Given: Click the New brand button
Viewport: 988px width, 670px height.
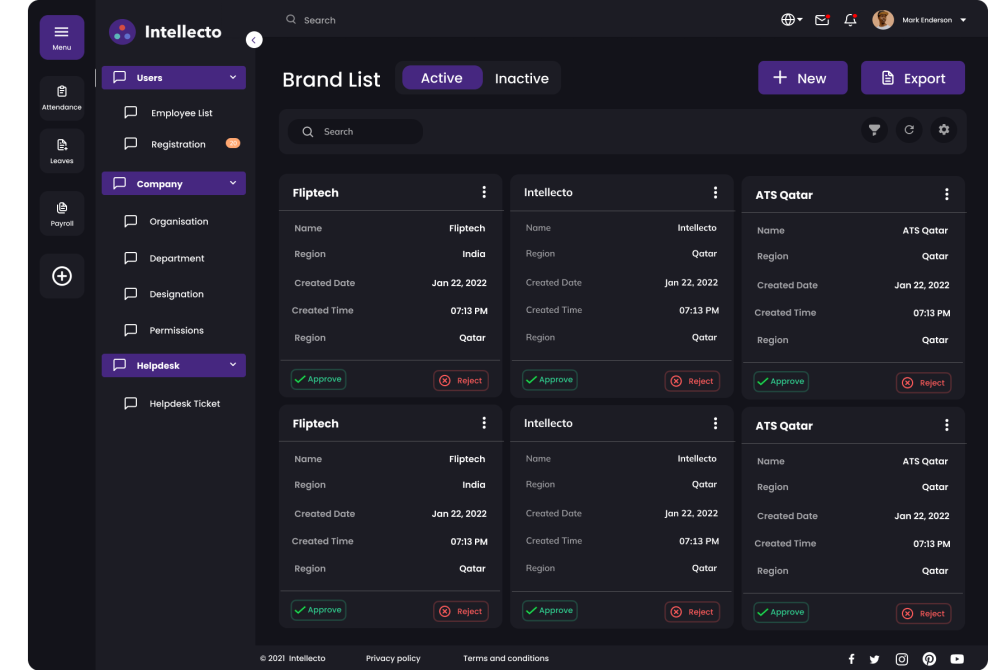Looking at the screenshot, I should 802,78.
